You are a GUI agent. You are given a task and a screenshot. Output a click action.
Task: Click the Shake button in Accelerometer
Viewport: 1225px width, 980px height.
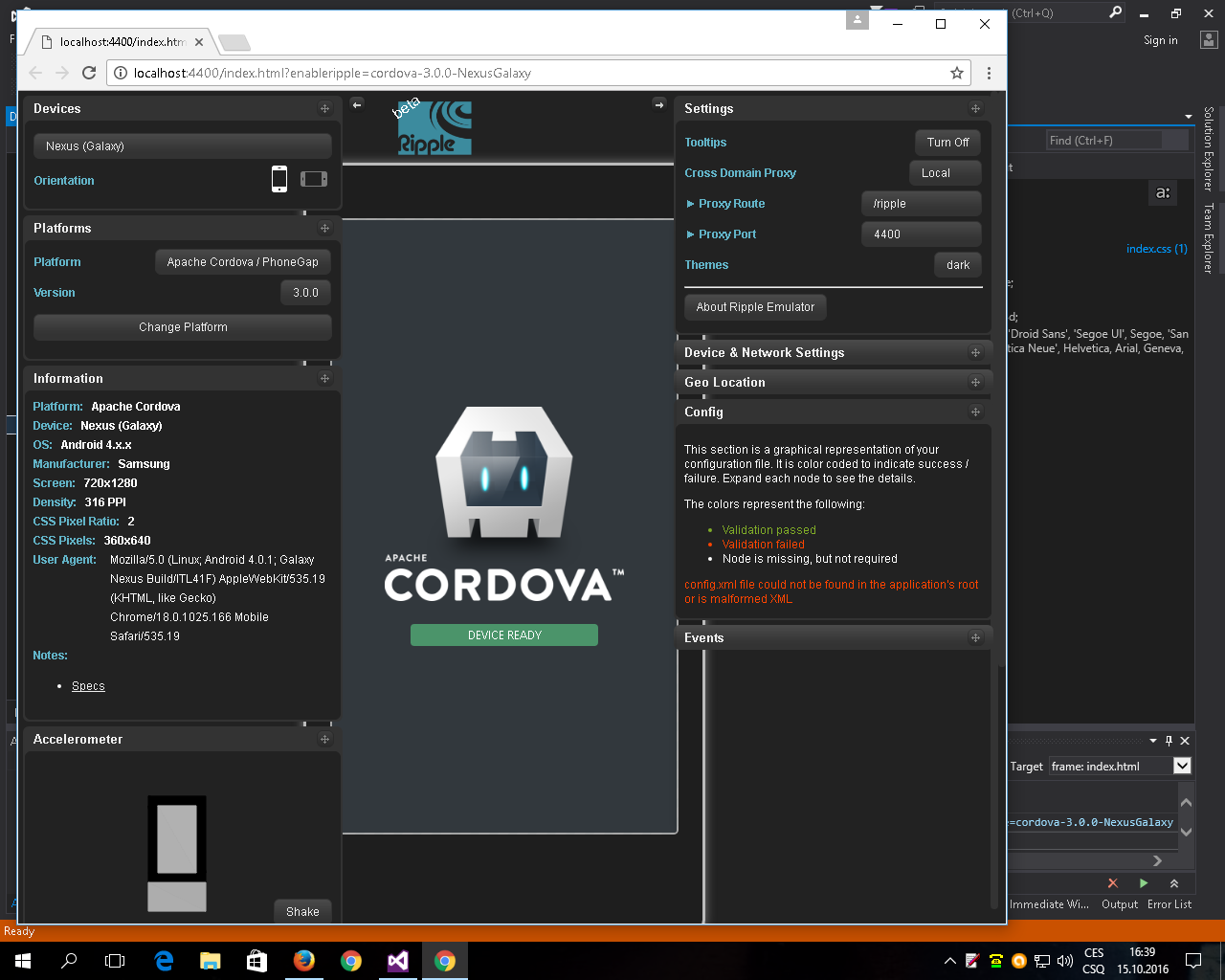tap(302, 912)
